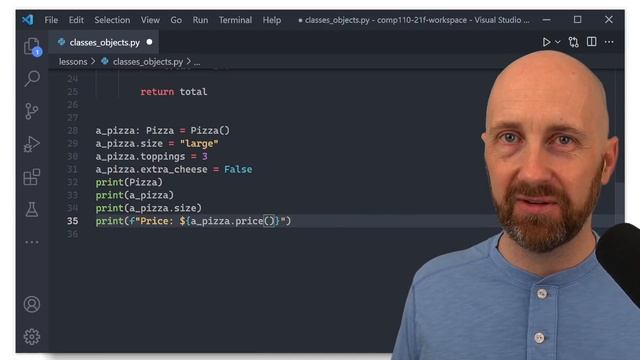Click the lessons breadcrumb folder

click(73, 62)
